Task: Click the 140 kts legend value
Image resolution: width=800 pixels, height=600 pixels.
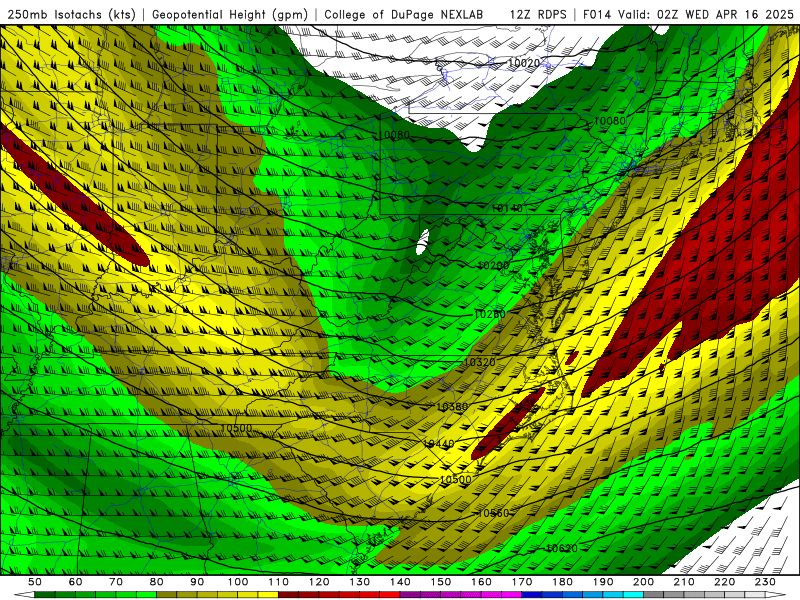Action: (x=401, y=582)
